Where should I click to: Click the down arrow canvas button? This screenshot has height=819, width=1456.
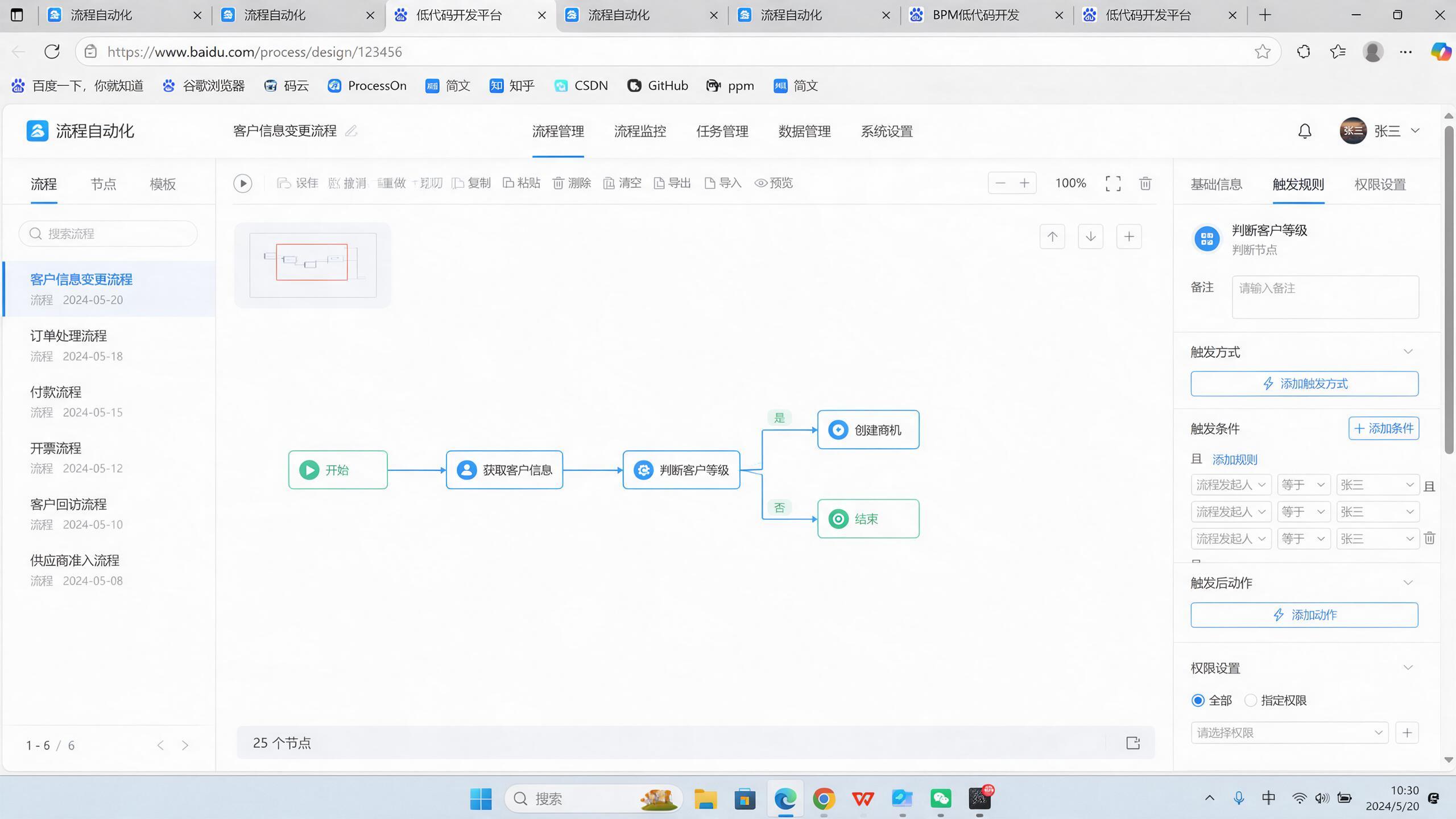tap(1090, 237)
